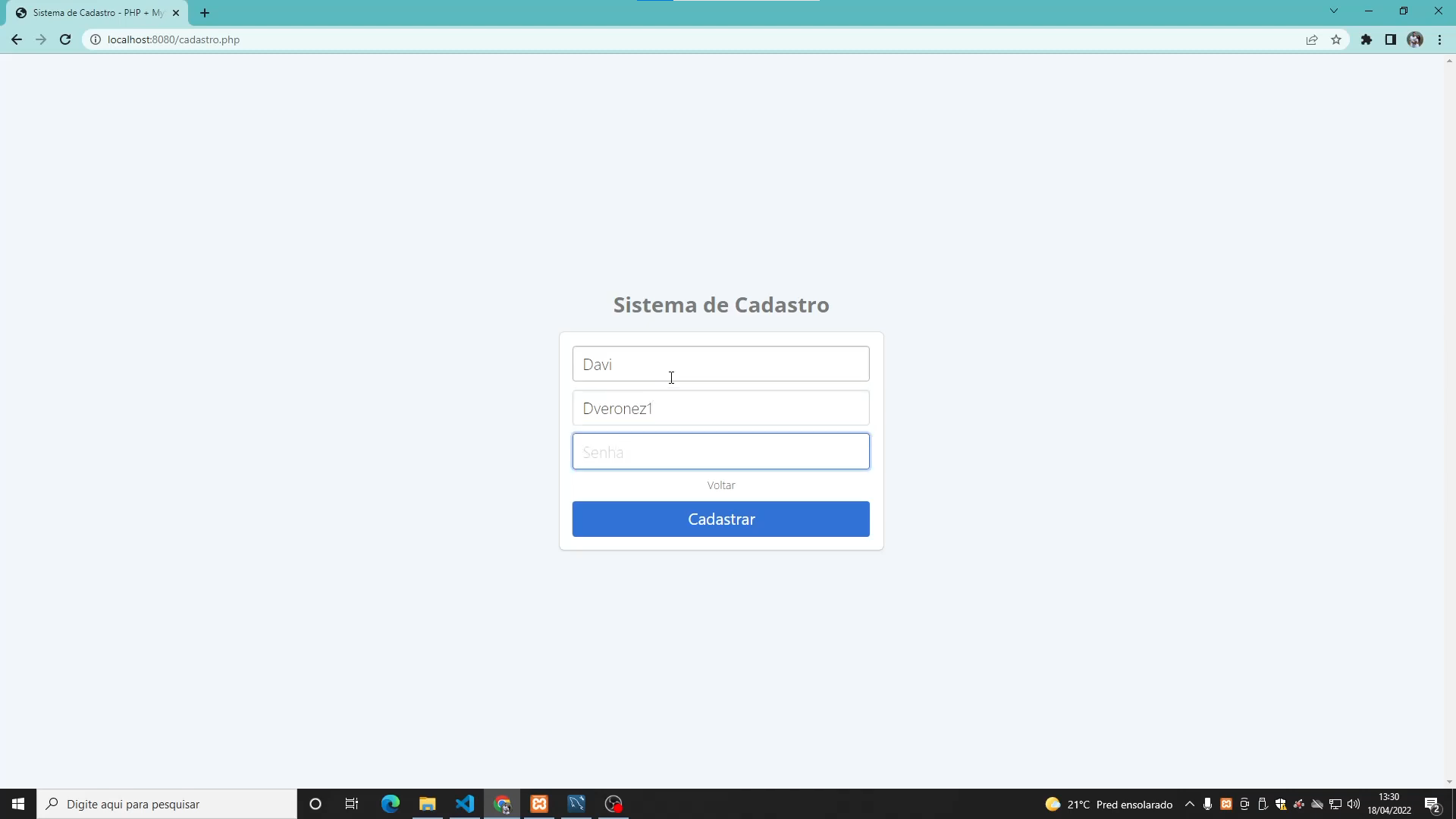The image size is (1456, 819).
Task: Click the volume icon to adjust sound
Action: (1354, 804)
